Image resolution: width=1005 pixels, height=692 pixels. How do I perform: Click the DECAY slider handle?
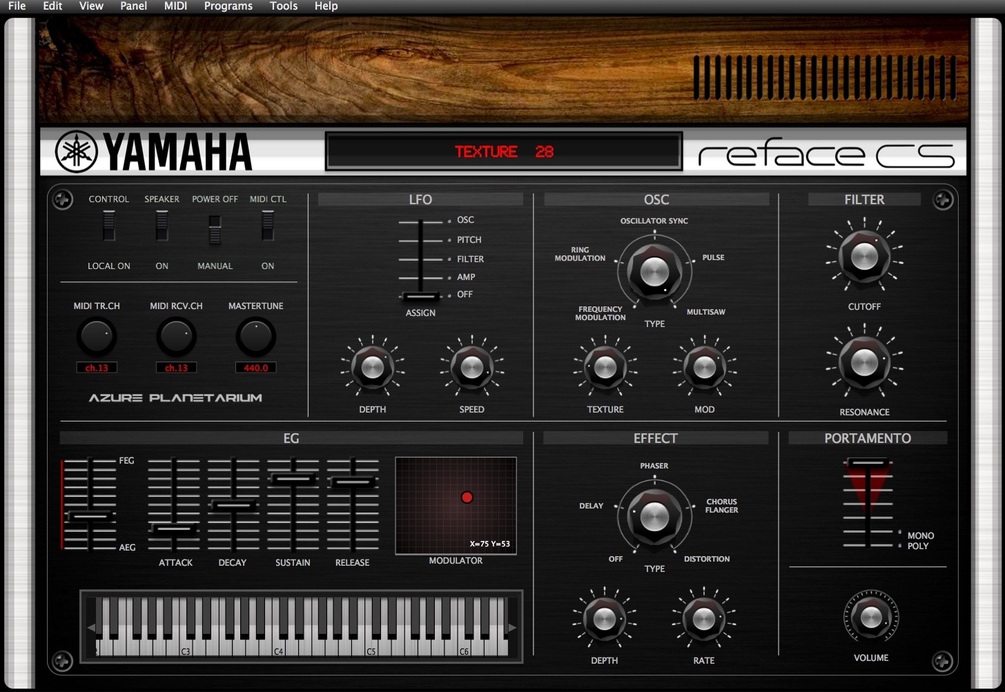click(x=233, y=506)
